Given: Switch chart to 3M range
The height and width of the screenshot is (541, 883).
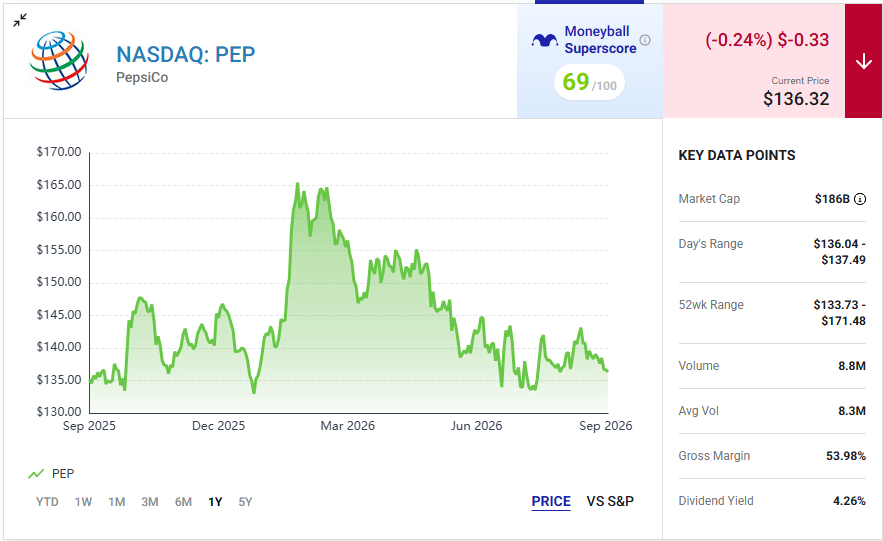Looking at the screenshot, I should click(x=150, y=502).
